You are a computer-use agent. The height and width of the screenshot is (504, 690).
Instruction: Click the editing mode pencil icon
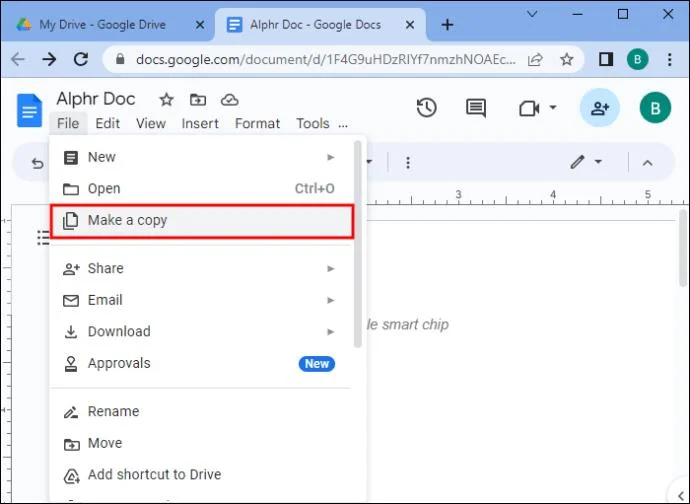577,162
